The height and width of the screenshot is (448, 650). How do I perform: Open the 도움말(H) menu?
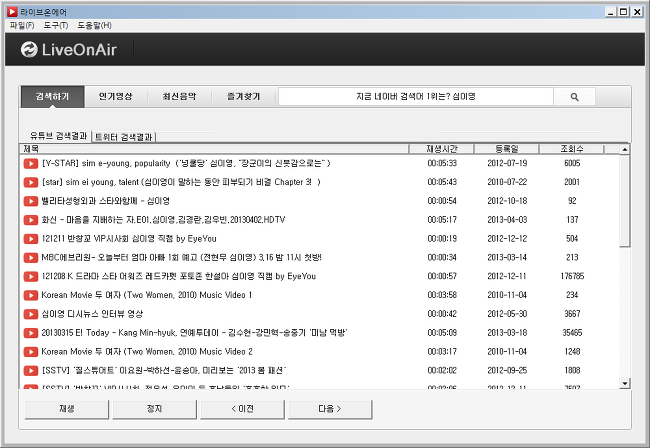pos(95,26)
